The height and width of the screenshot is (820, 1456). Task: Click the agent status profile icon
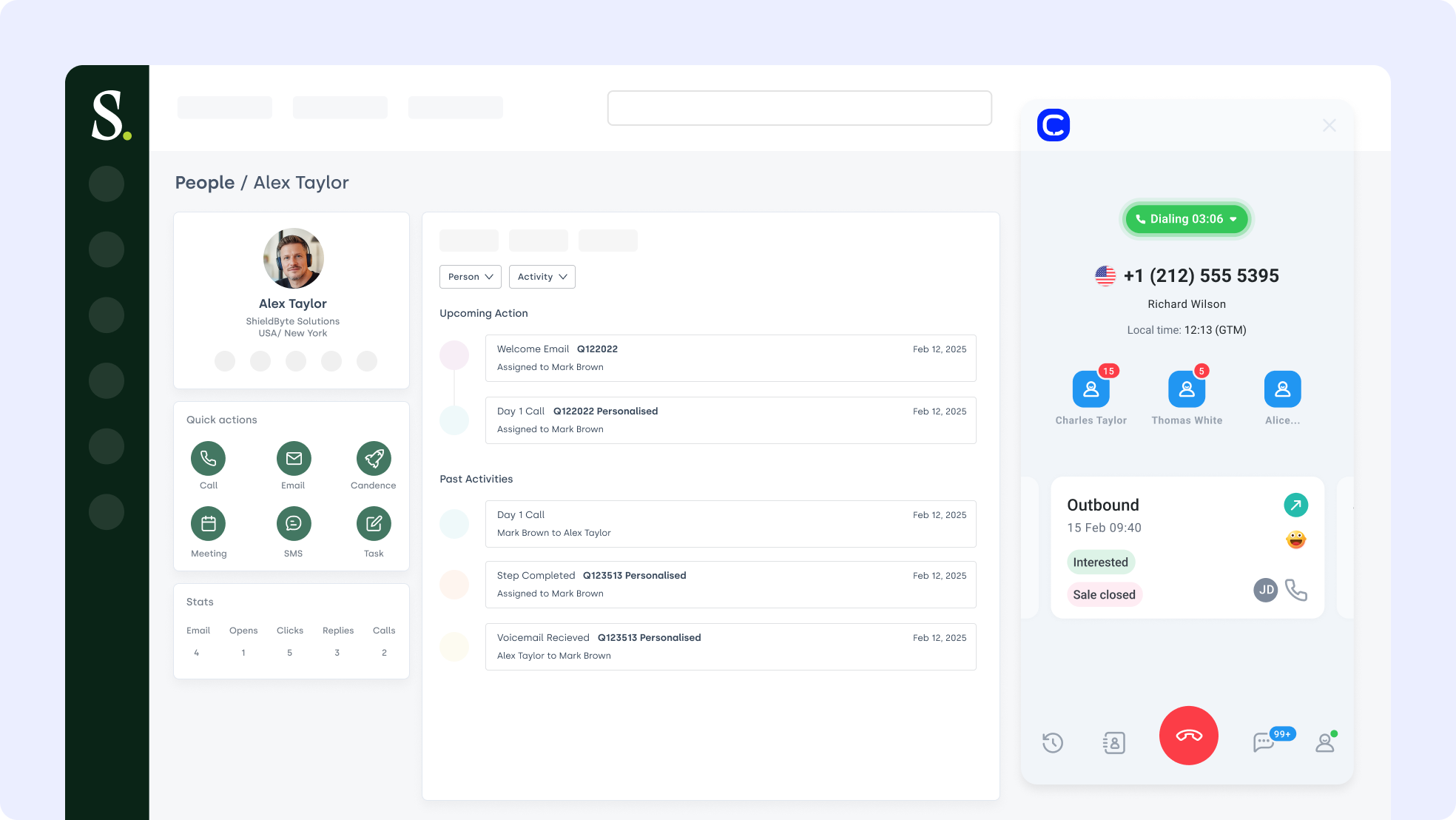[x=1324, y=742]
